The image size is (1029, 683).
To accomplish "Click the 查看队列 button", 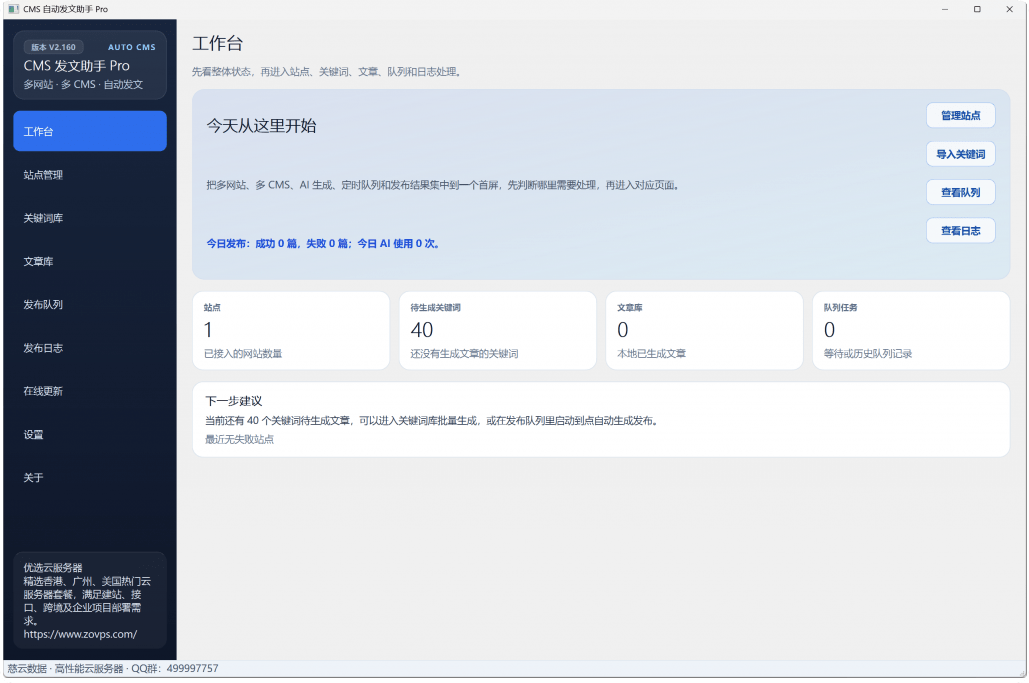I will coord(960,192).
